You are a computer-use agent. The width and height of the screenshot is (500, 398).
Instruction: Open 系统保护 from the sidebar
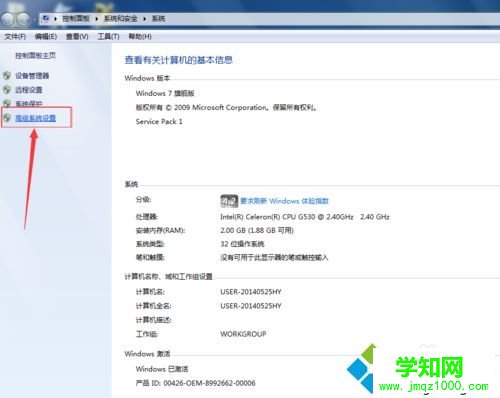point(29,104)
